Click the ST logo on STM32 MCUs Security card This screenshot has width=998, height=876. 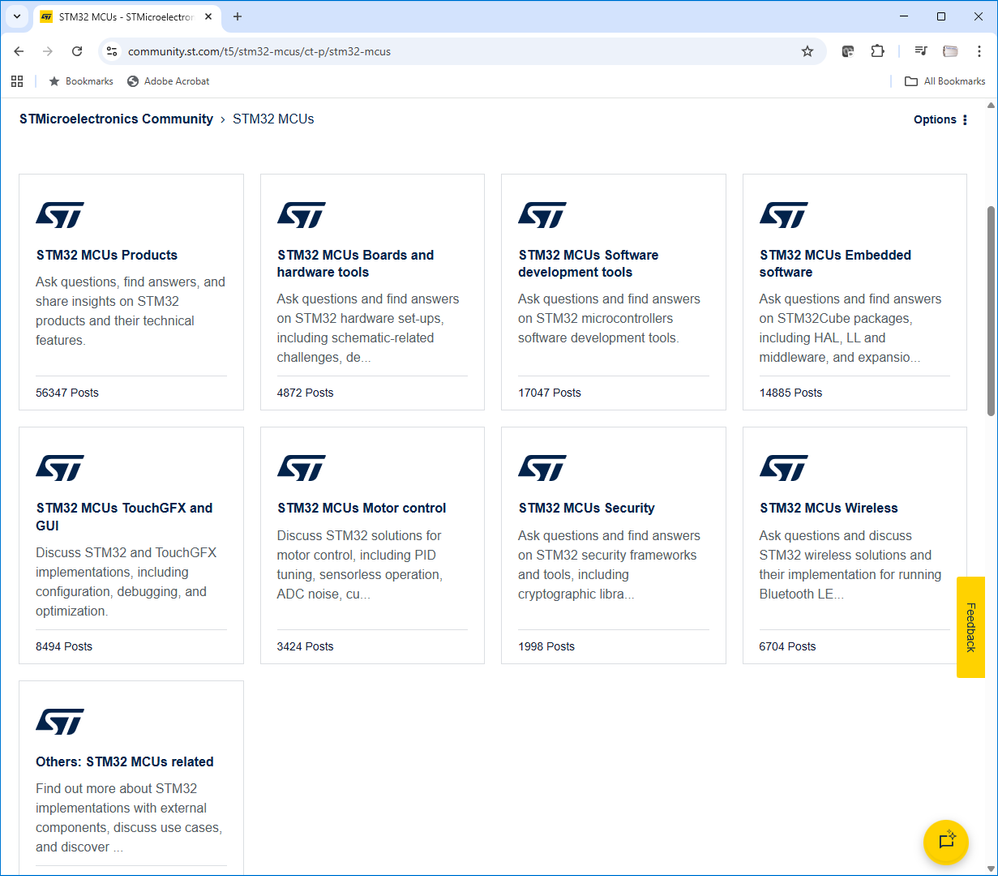[x=542, y=468]
